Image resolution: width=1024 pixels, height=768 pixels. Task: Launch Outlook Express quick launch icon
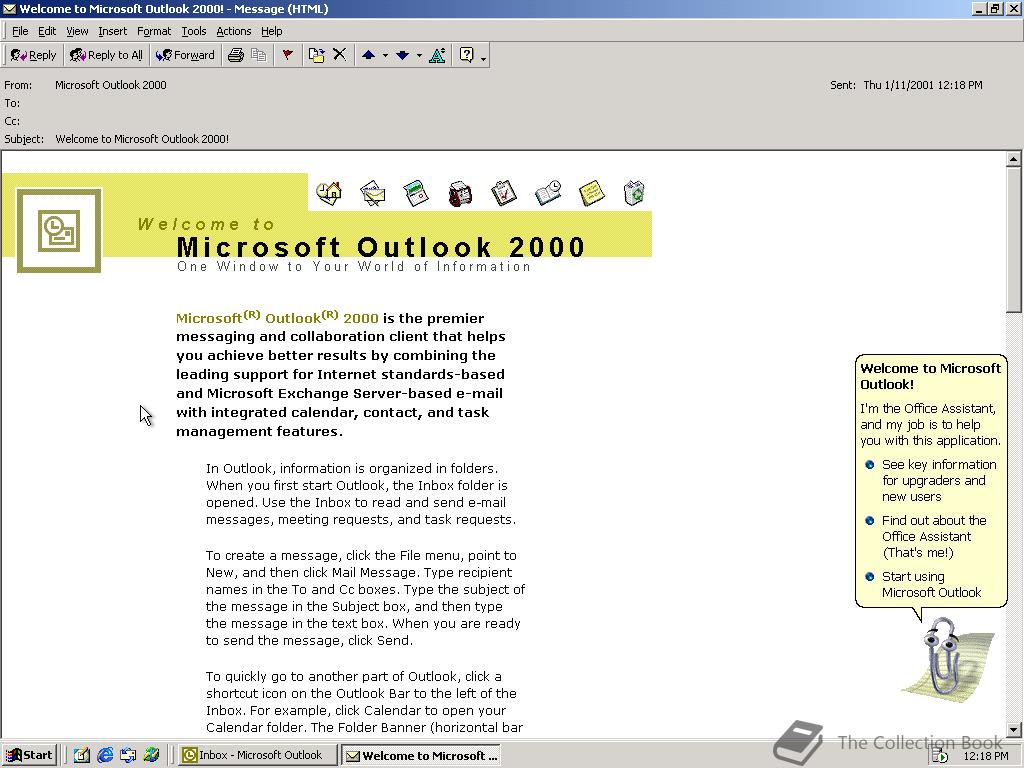[x=128, y=756]
